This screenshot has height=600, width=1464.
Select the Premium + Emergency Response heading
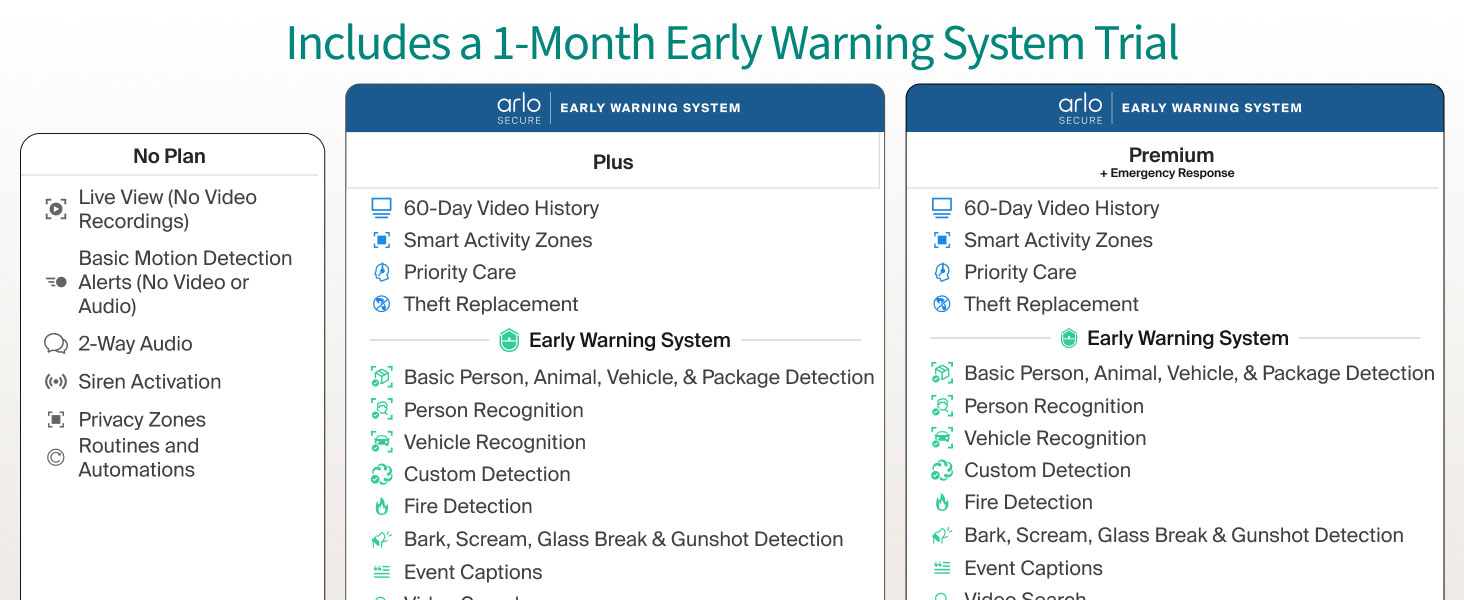[x=1171, y=162]
